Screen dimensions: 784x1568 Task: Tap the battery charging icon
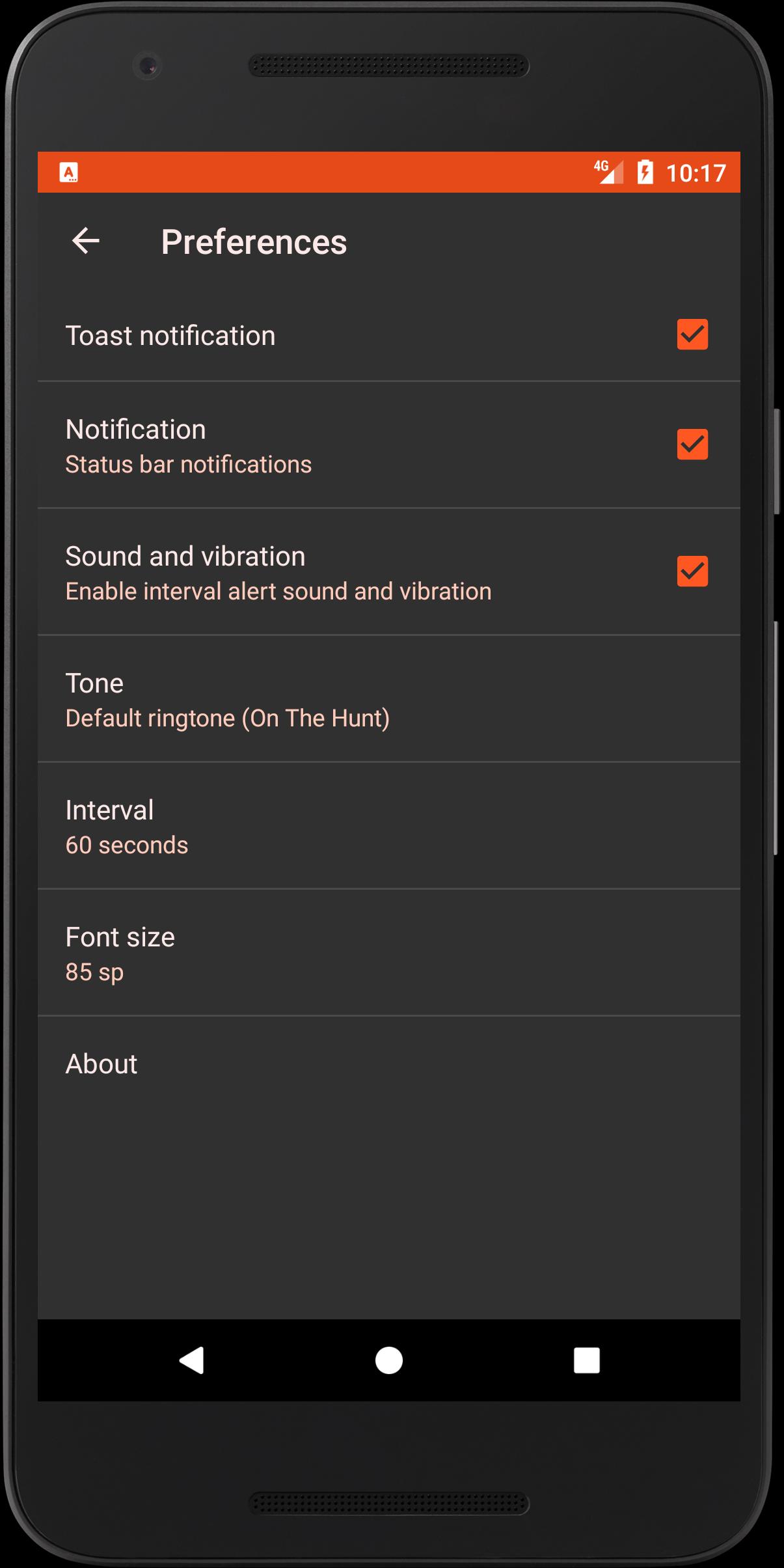645,172
